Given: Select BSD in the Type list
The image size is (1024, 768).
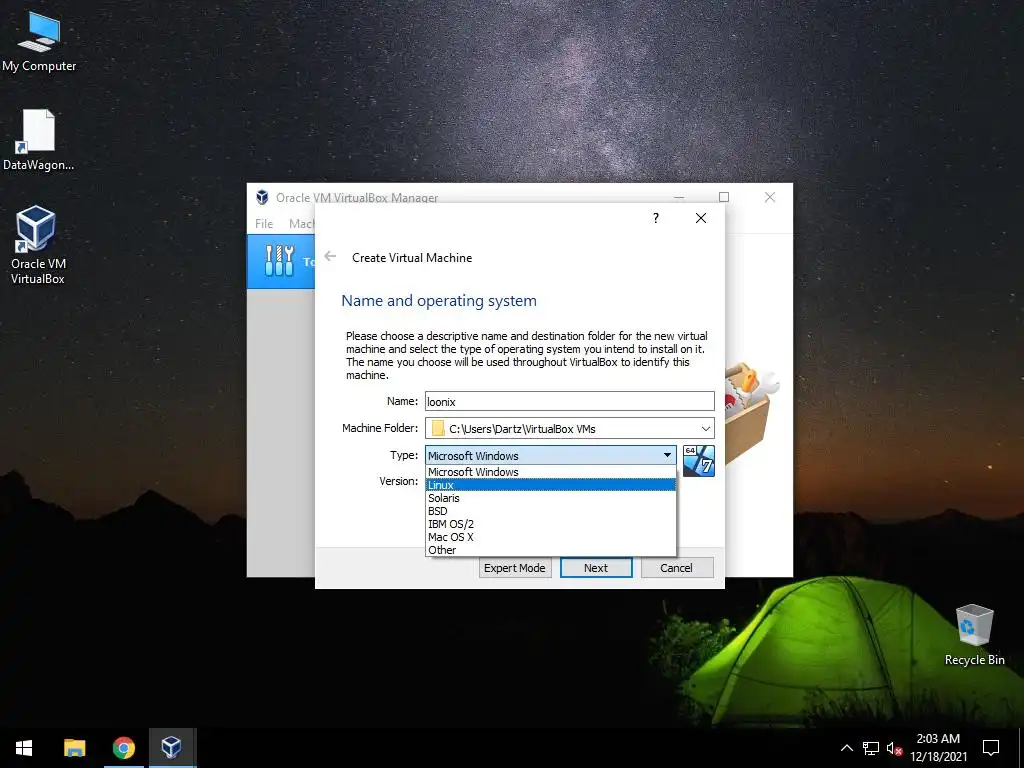Looking at the screenshot, I should pos(551,511).
